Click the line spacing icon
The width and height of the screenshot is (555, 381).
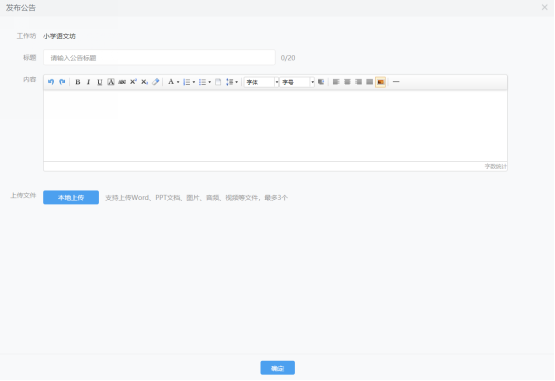(230, 82)
